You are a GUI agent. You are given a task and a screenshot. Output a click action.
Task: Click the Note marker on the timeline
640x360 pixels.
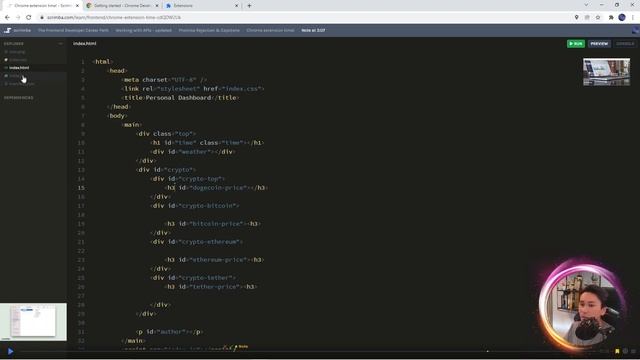click(x=242, y=347)
